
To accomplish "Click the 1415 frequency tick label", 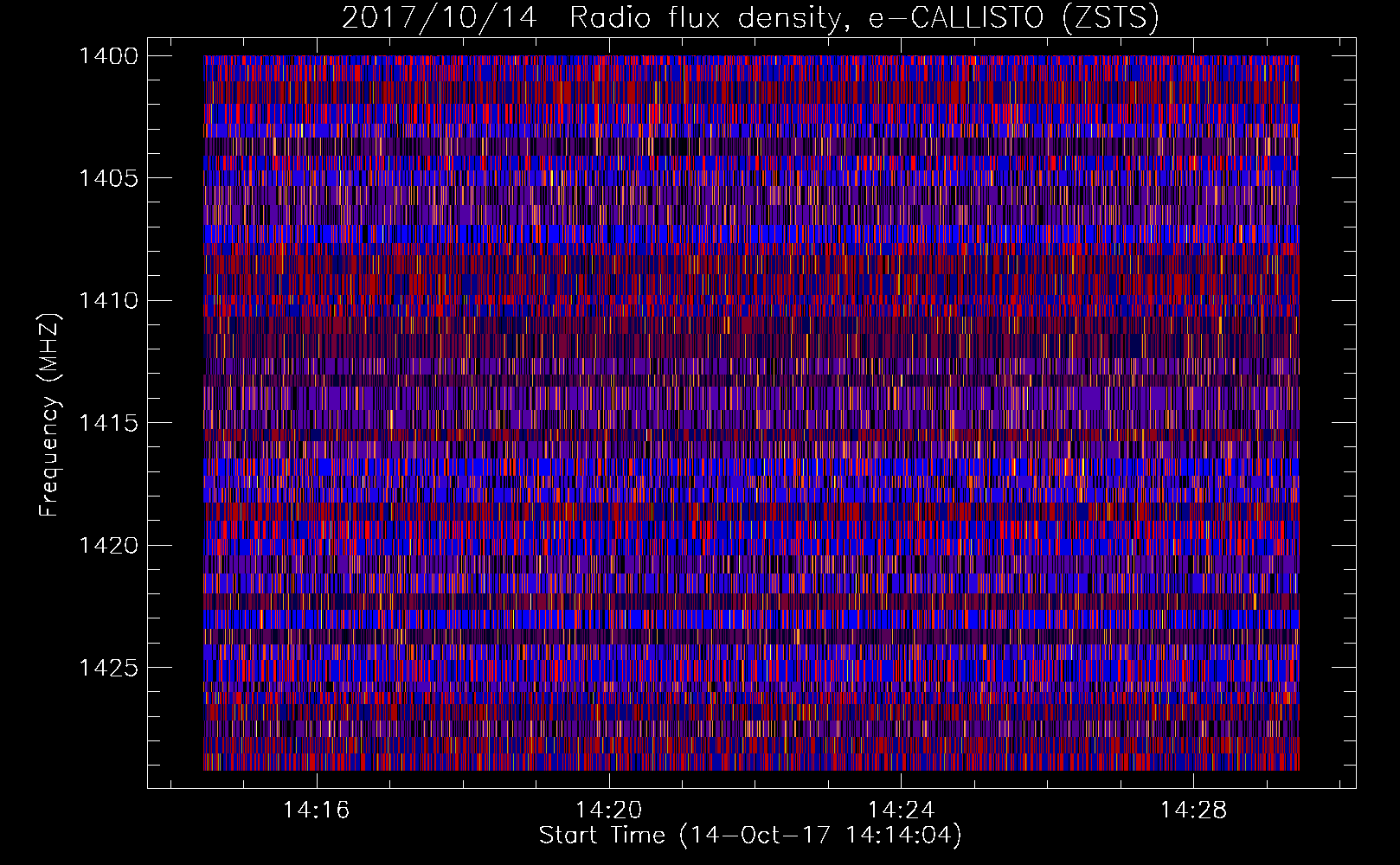I will 108,423.
